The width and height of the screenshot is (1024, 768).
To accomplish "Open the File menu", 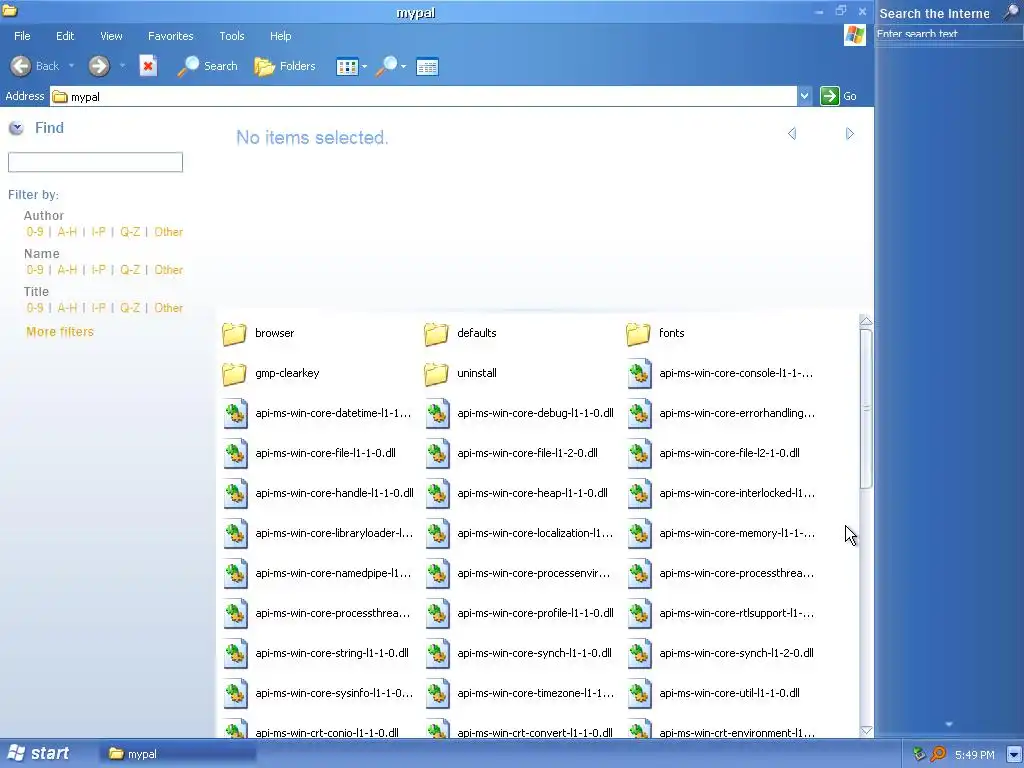I will point(22,36).
